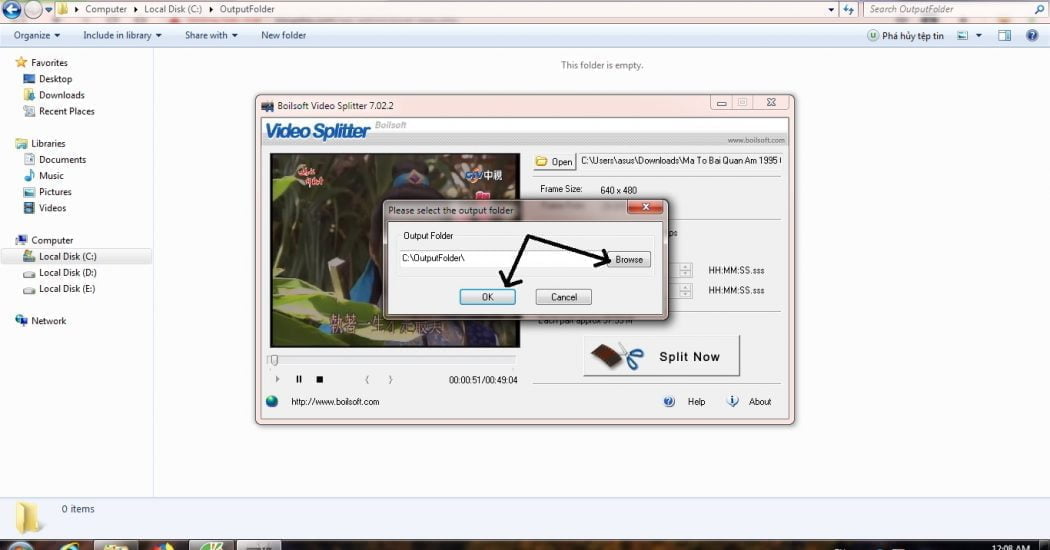Open the Organize menu in Explorer
This screenshot has height=550, width=1050.
tap(37, 36)
